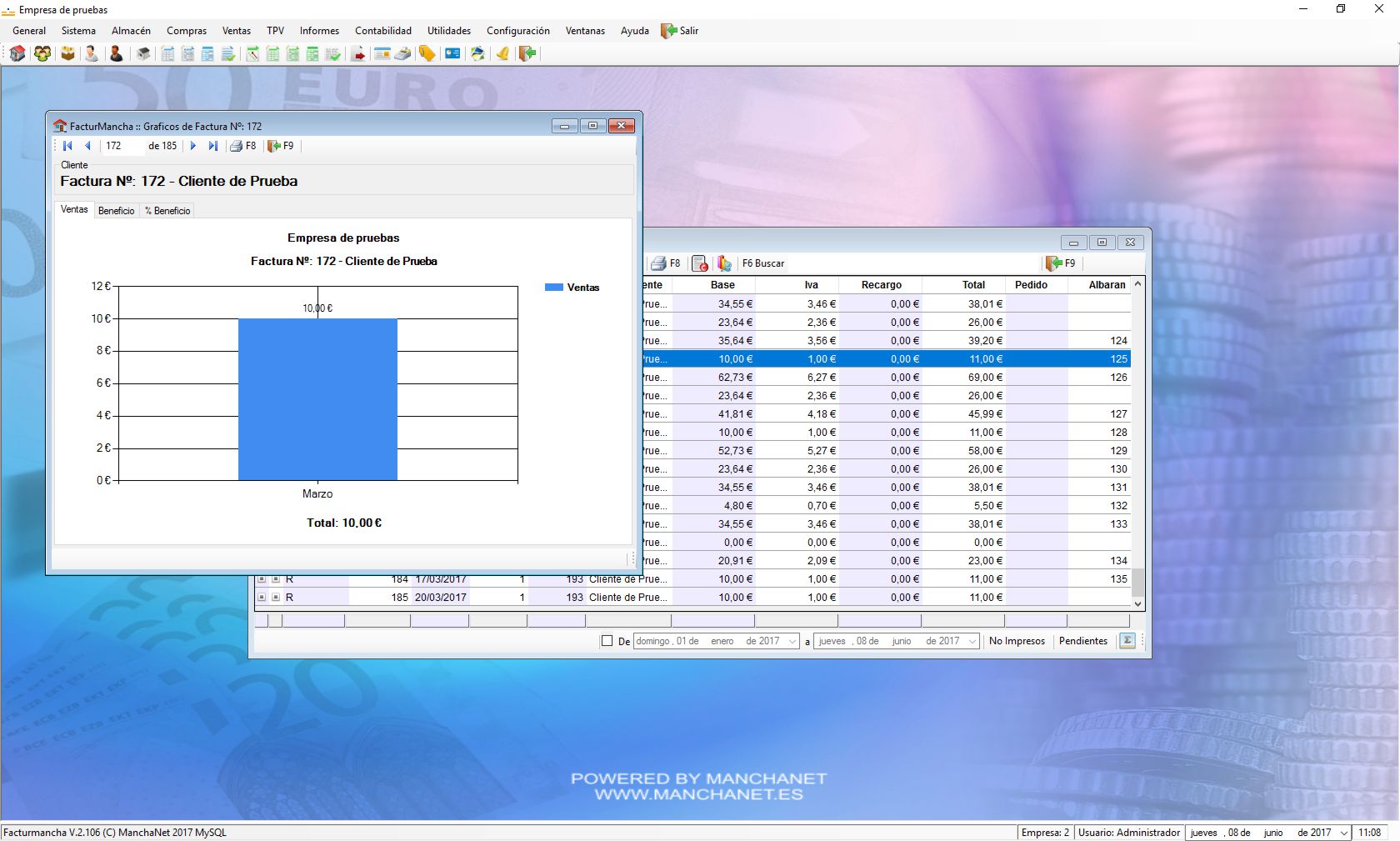The image size is (1400, 841).
Task: Enable the 'De' date filter checkbox
Action: click(607, 641)
